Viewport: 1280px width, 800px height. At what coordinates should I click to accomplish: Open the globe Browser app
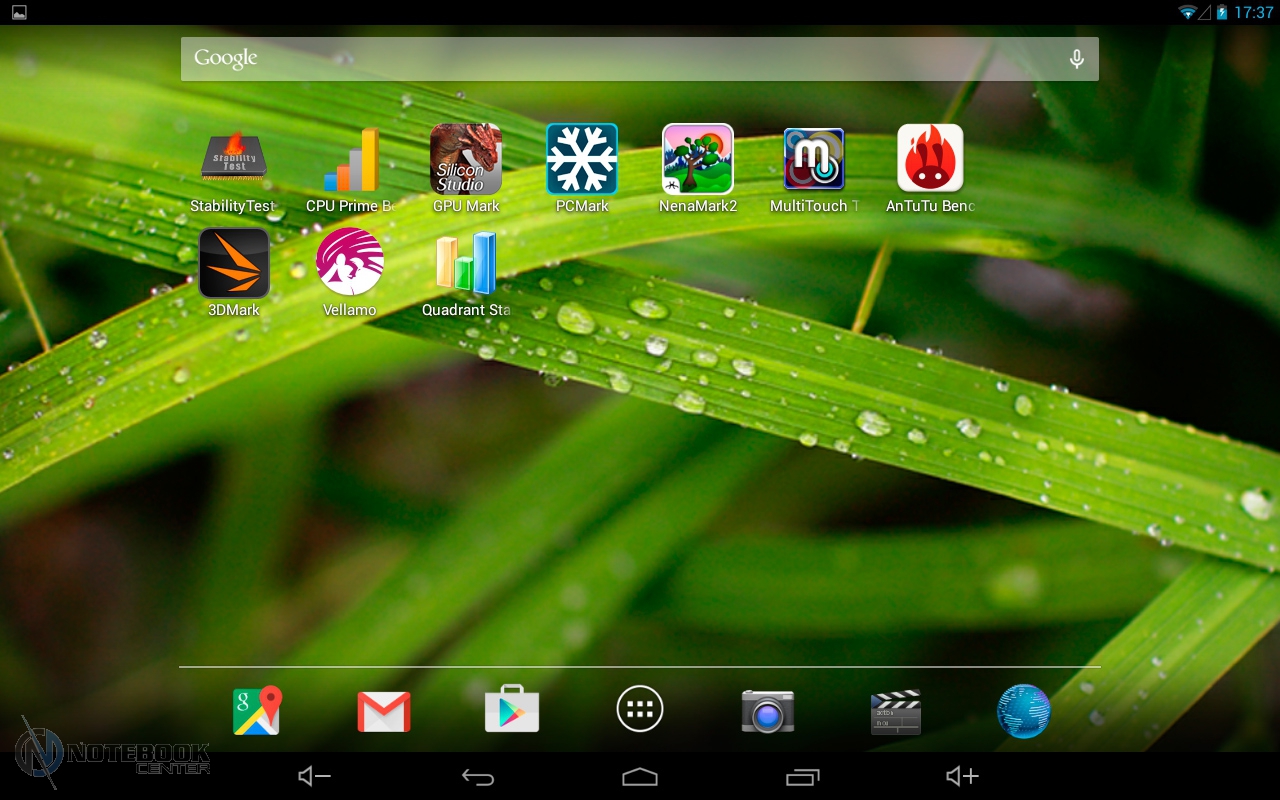tap(1023, 711)
